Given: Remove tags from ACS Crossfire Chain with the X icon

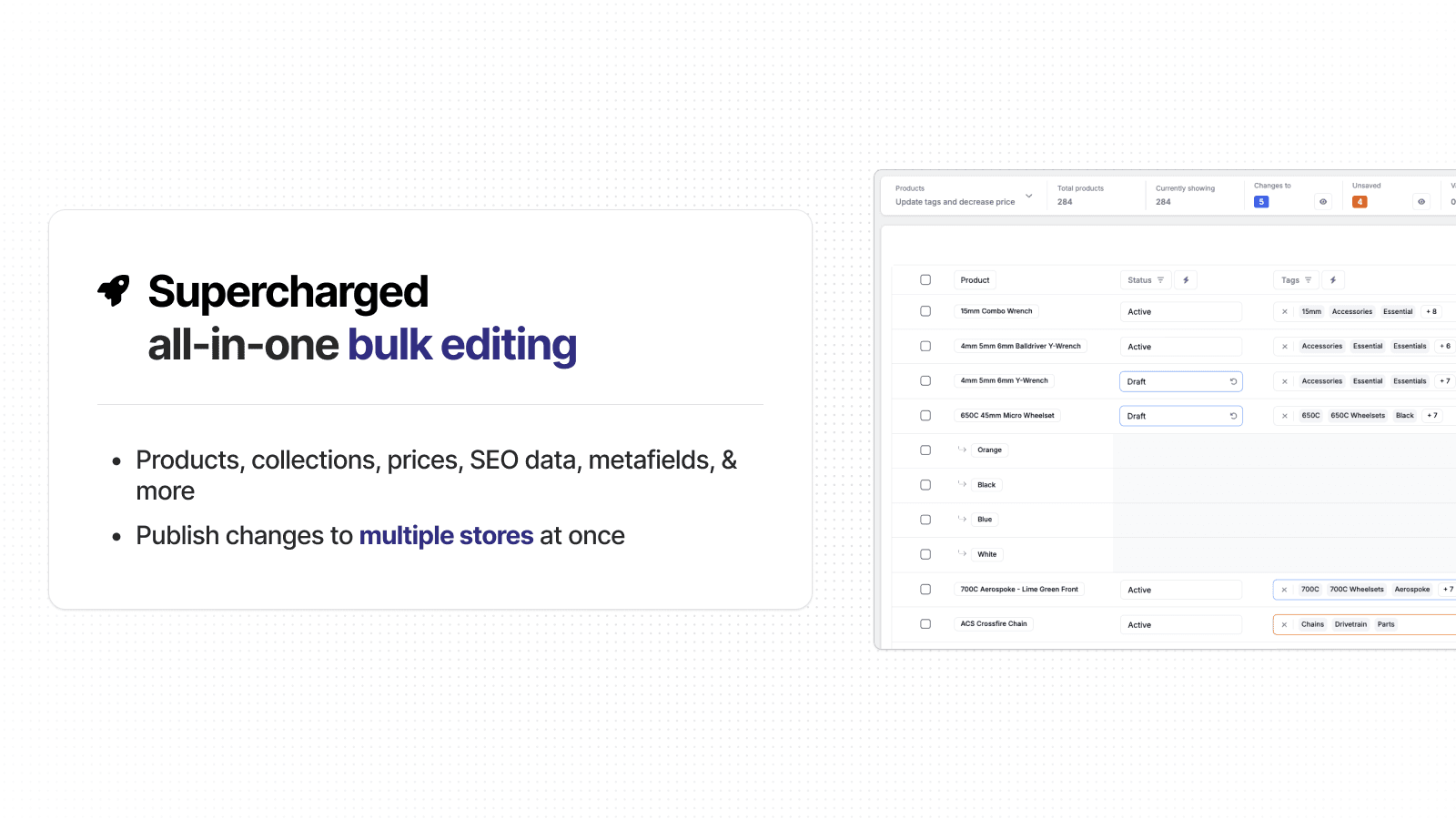Looking at the screenshot, I should pos(1284,624).
